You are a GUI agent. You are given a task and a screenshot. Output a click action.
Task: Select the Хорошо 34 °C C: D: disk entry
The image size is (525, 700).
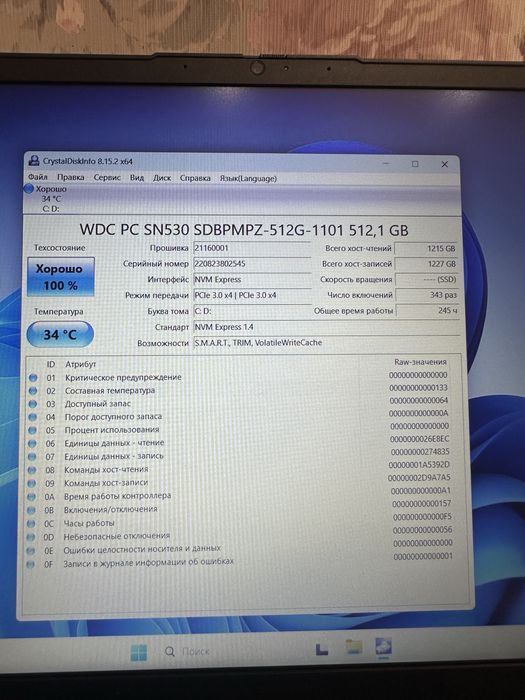click(46, 198)
